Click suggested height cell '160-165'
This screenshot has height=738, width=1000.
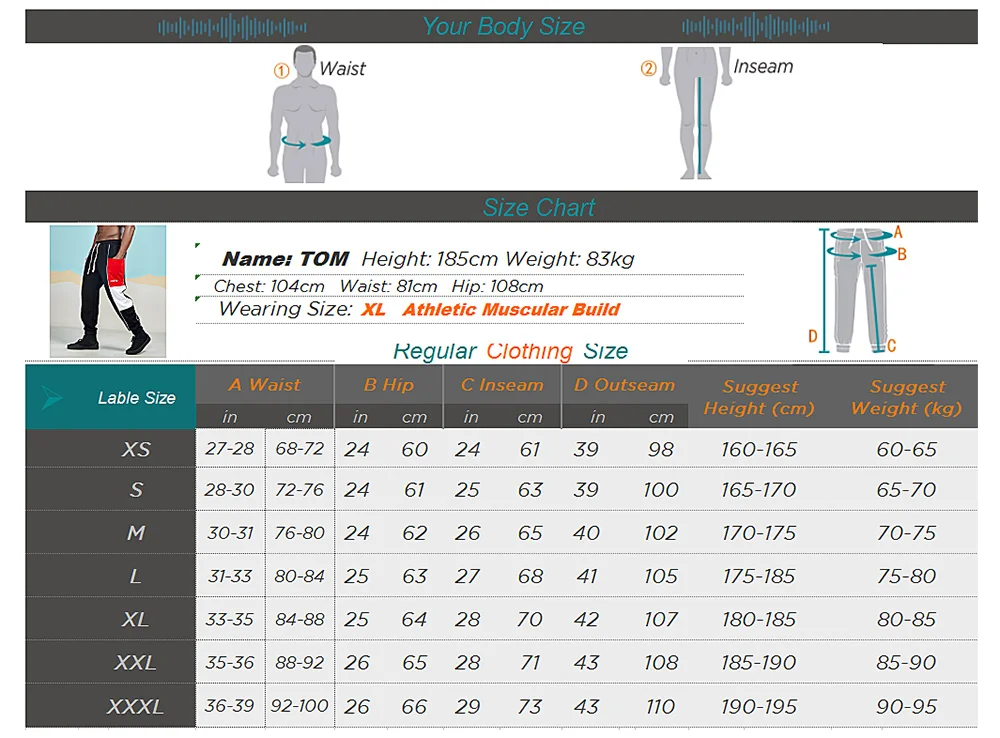click(x=759, y=450)
